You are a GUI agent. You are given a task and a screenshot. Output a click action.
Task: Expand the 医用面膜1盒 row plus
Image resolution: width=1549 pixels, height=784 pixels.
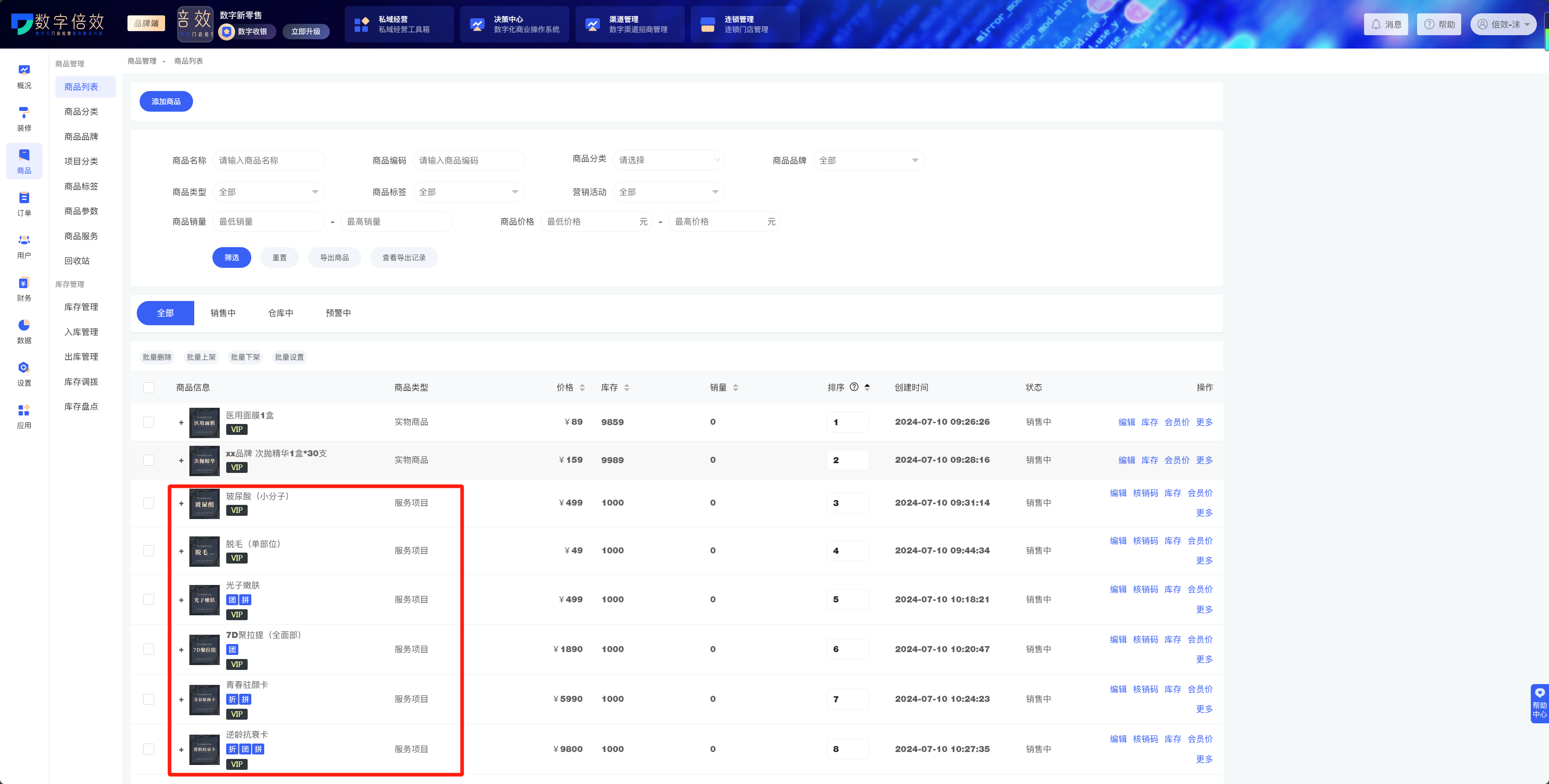tap(181, 423)
